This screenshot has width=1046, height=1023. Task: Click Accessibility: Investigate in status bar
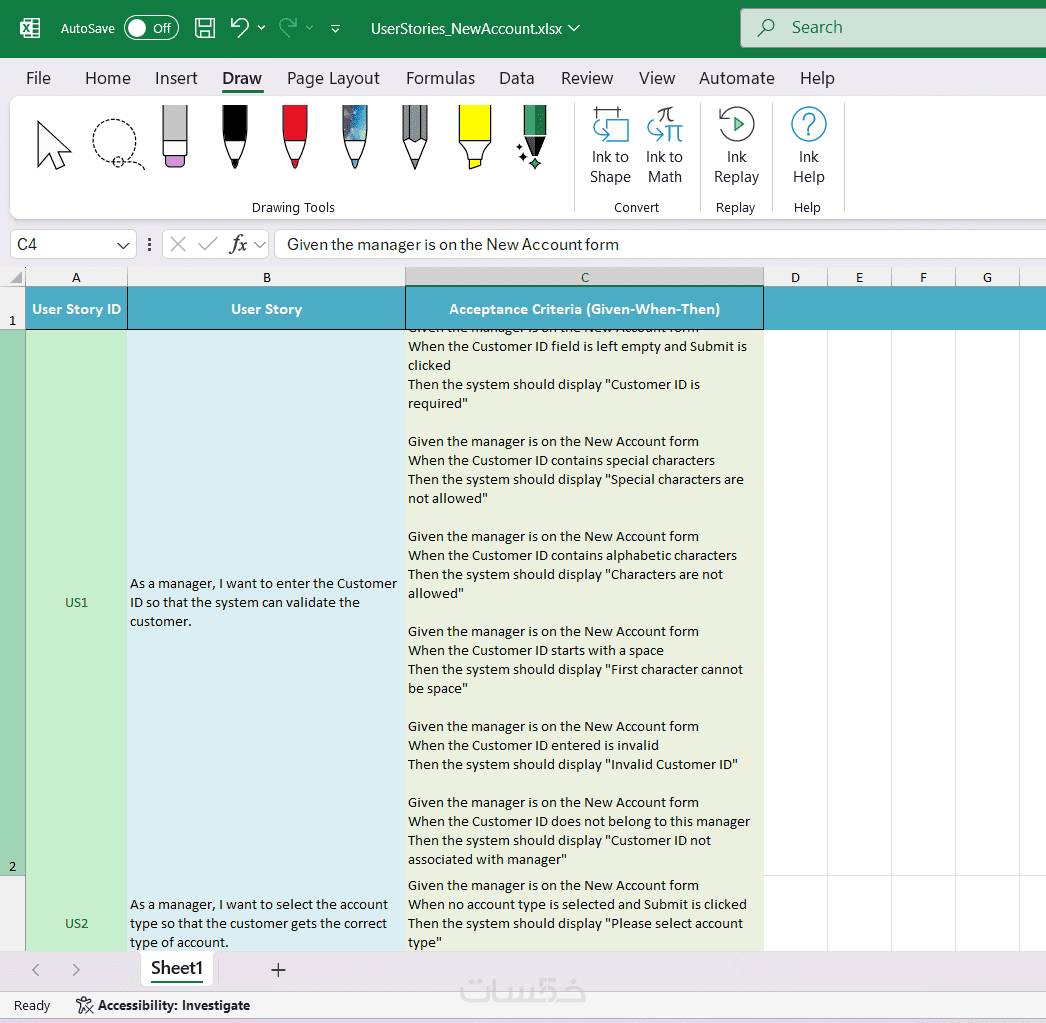click(x=164, y=1005)
